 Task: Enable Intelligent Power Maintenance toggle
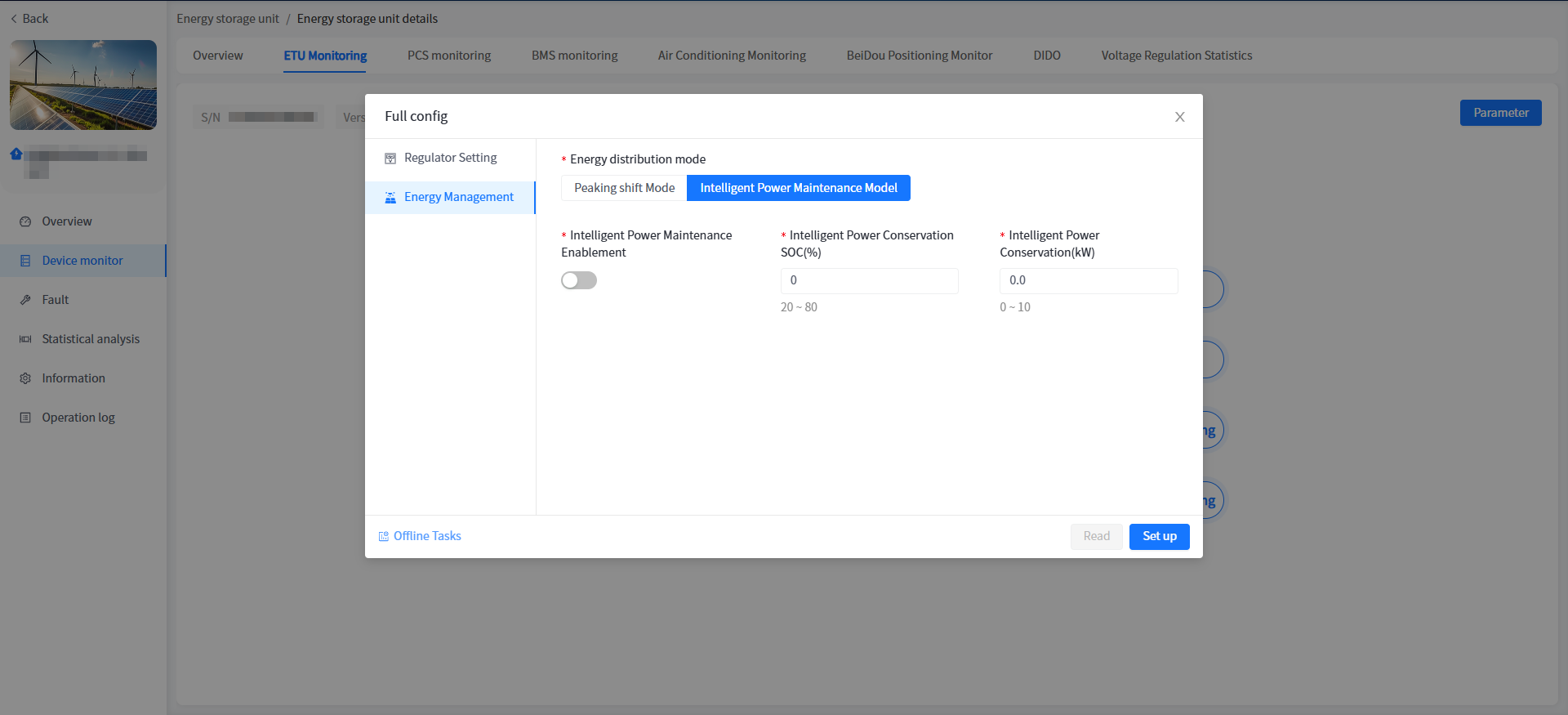click(579, 280)
